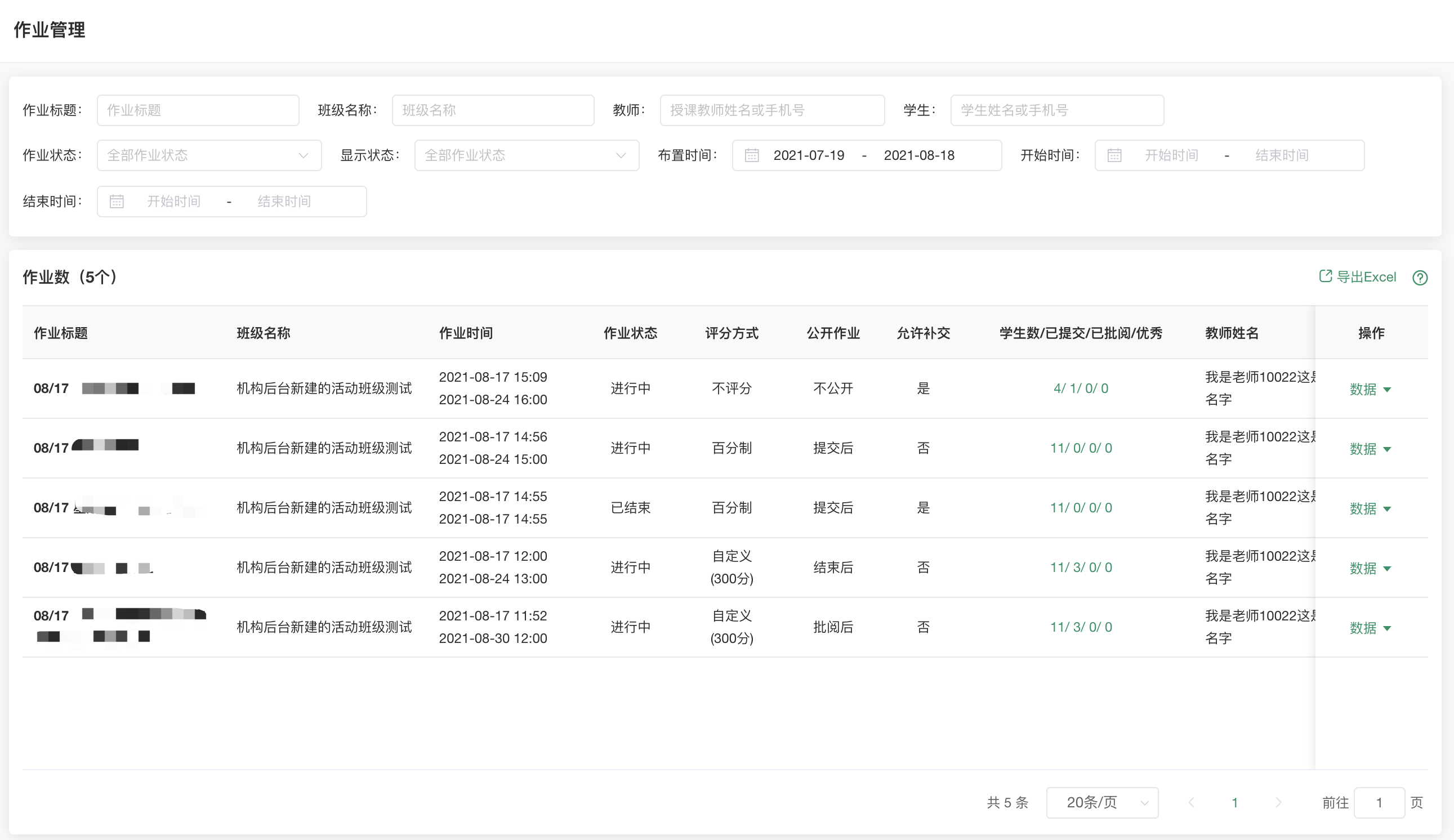The width and height of the screenshot is (1454, 840).
Task: Click the 作业时间 column header
Action: pos(466,333)
